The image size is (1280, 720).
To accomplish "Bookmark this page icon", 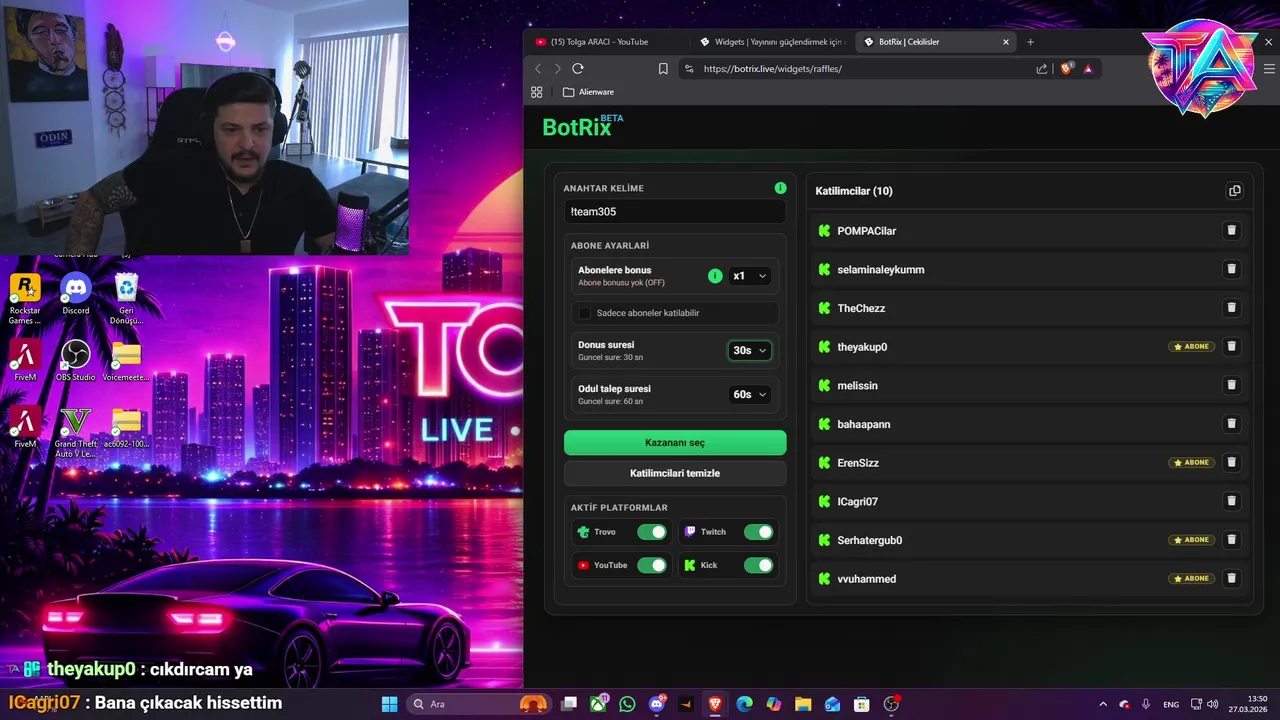I will (x=663, y=69).
